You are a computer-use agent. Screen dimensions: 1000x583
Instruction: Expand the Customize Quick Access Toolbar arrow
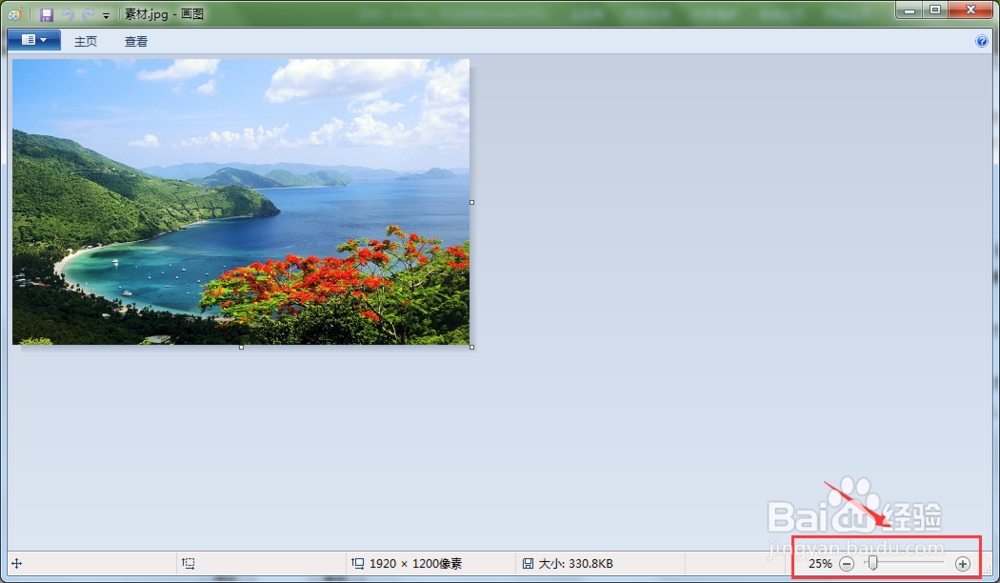[x=106, y=15]
